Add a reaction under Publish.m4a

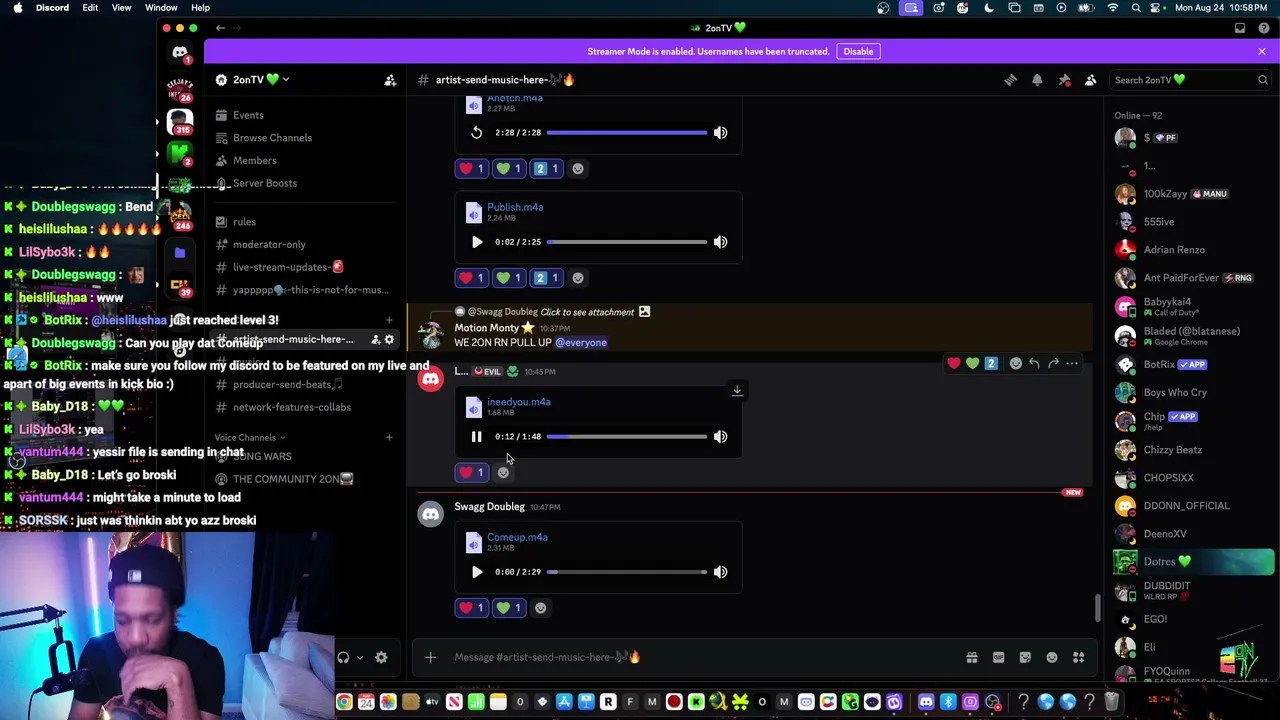578,278
